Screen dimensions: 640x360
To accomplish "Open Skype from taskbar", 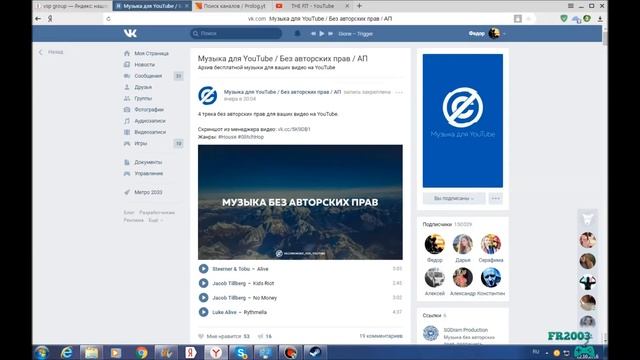I will [x=241, y=352].
